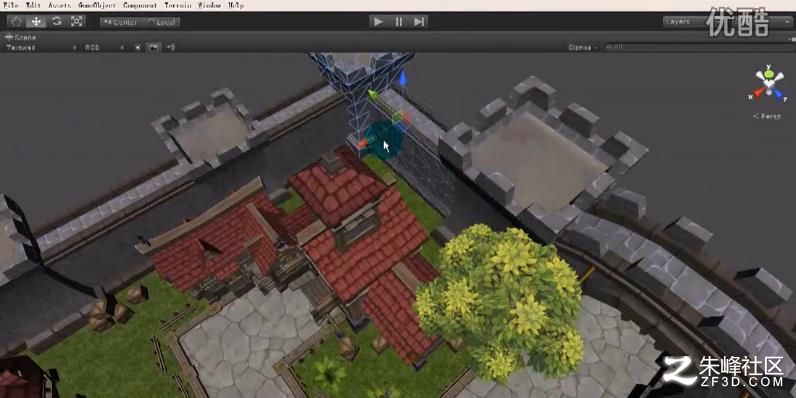Open the GameObject menu
This screenshot has width=796, height=398.
(97, 5)
